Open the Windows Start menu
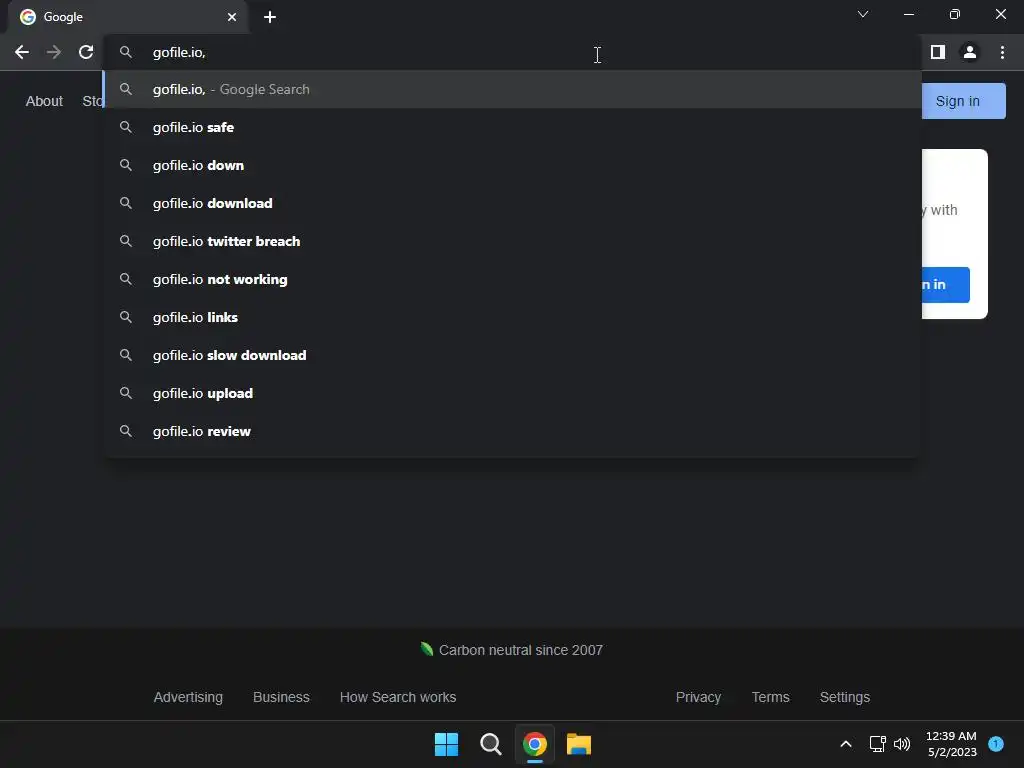 tap(447, 744)
